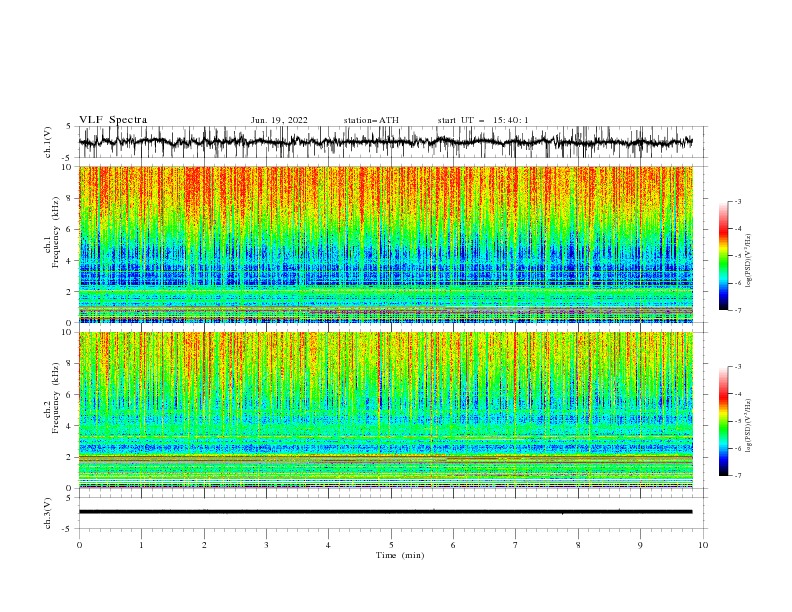The height and width of the screenshot is (612, 792).
Task: Click tick '1' on the Time axis
Action: click(141, 545)
